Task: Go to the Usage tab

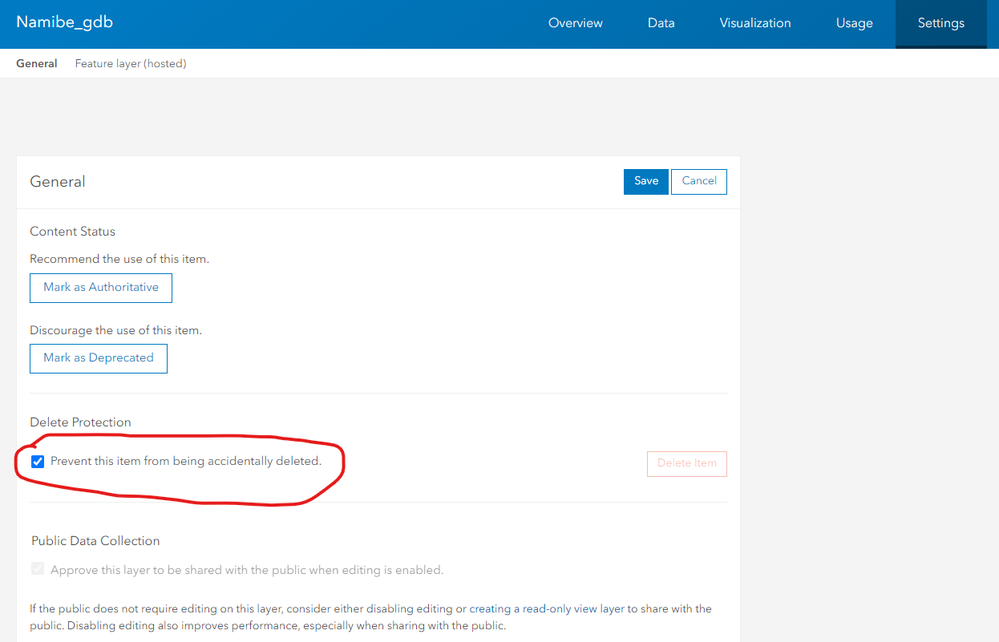Action: (x=854, y=23)
